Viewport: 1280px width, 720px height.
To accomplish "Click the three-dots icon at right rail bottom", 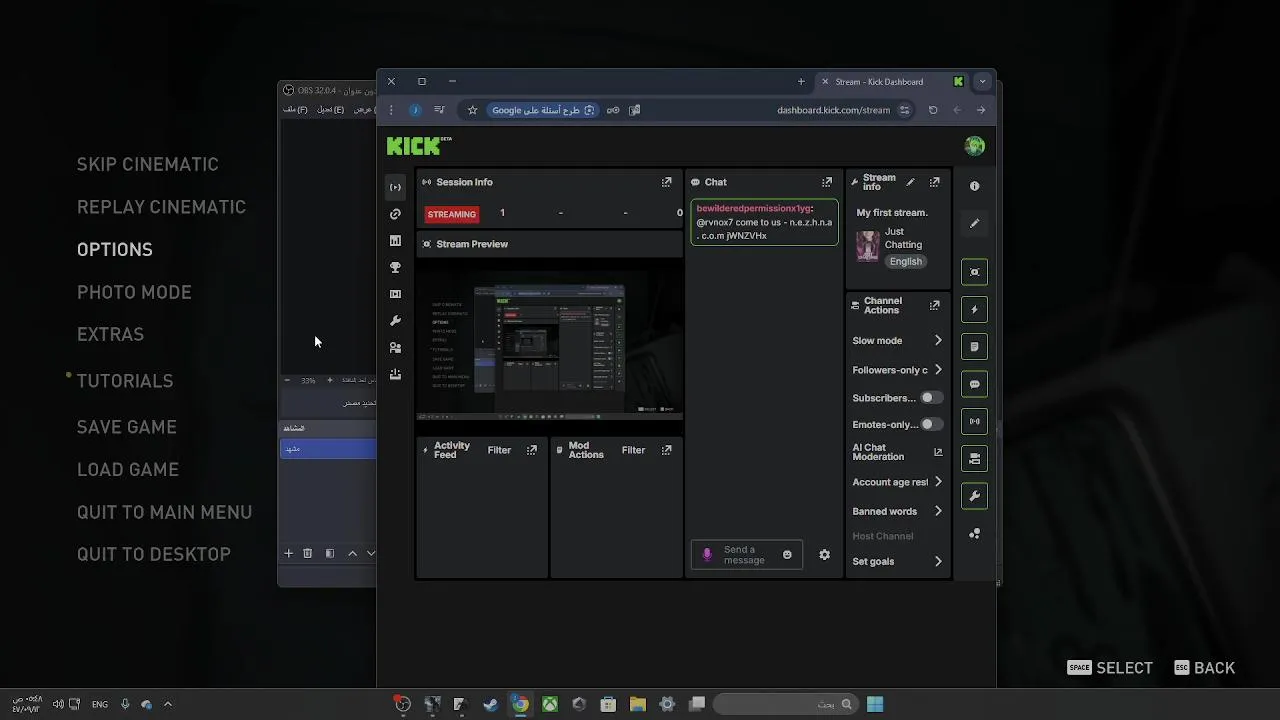I will [974, 534].
